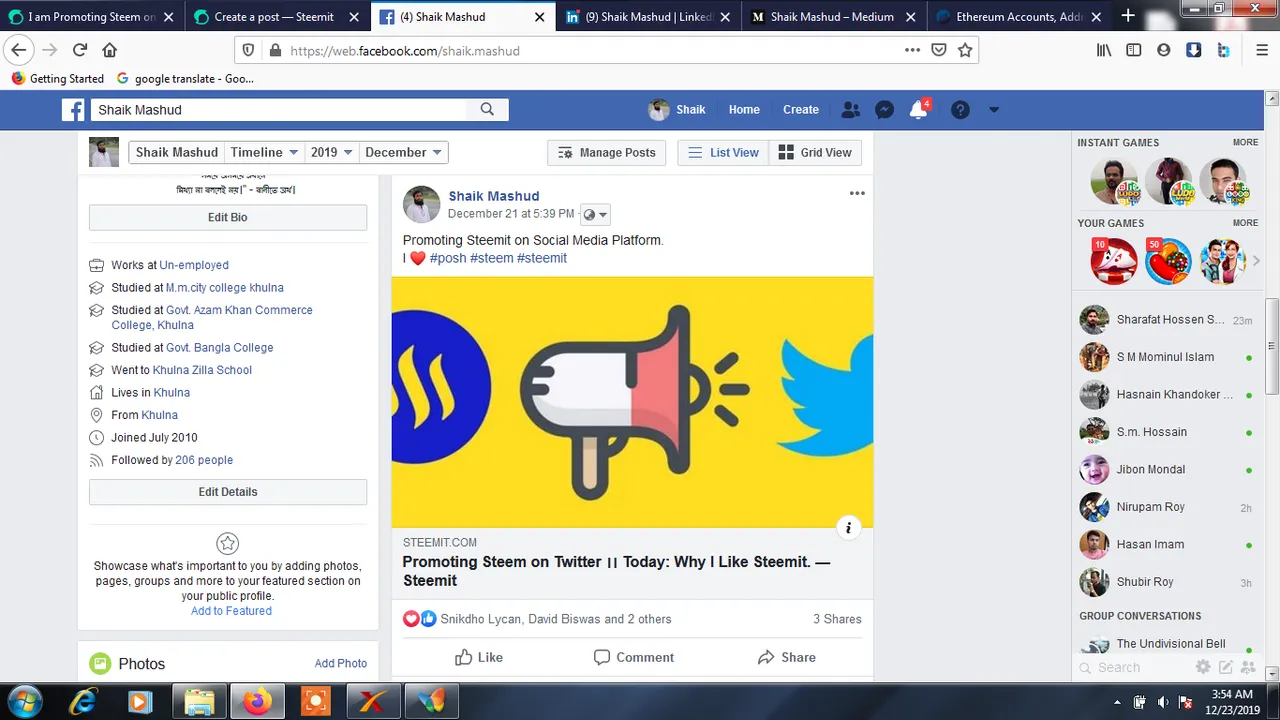Open the Timeline dropdown
Viewport: 1280px width, 720px height.
(264, 153)
